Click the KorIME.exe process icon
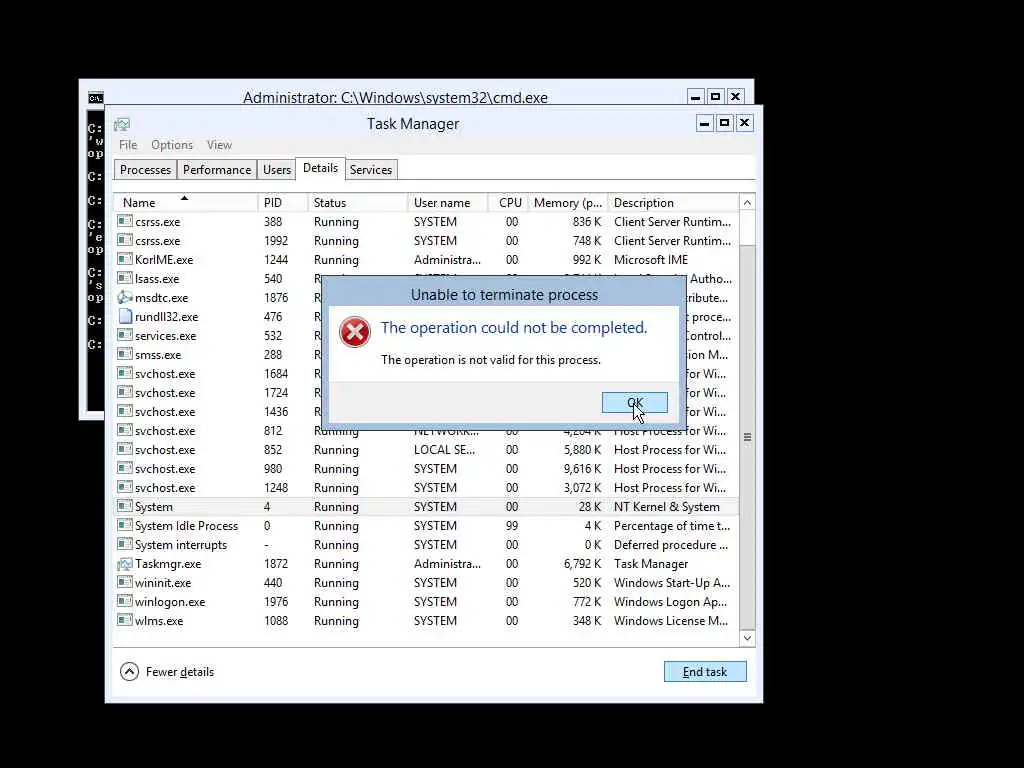The height and width of the screenshot is (768, 1024). coord(125,259)
